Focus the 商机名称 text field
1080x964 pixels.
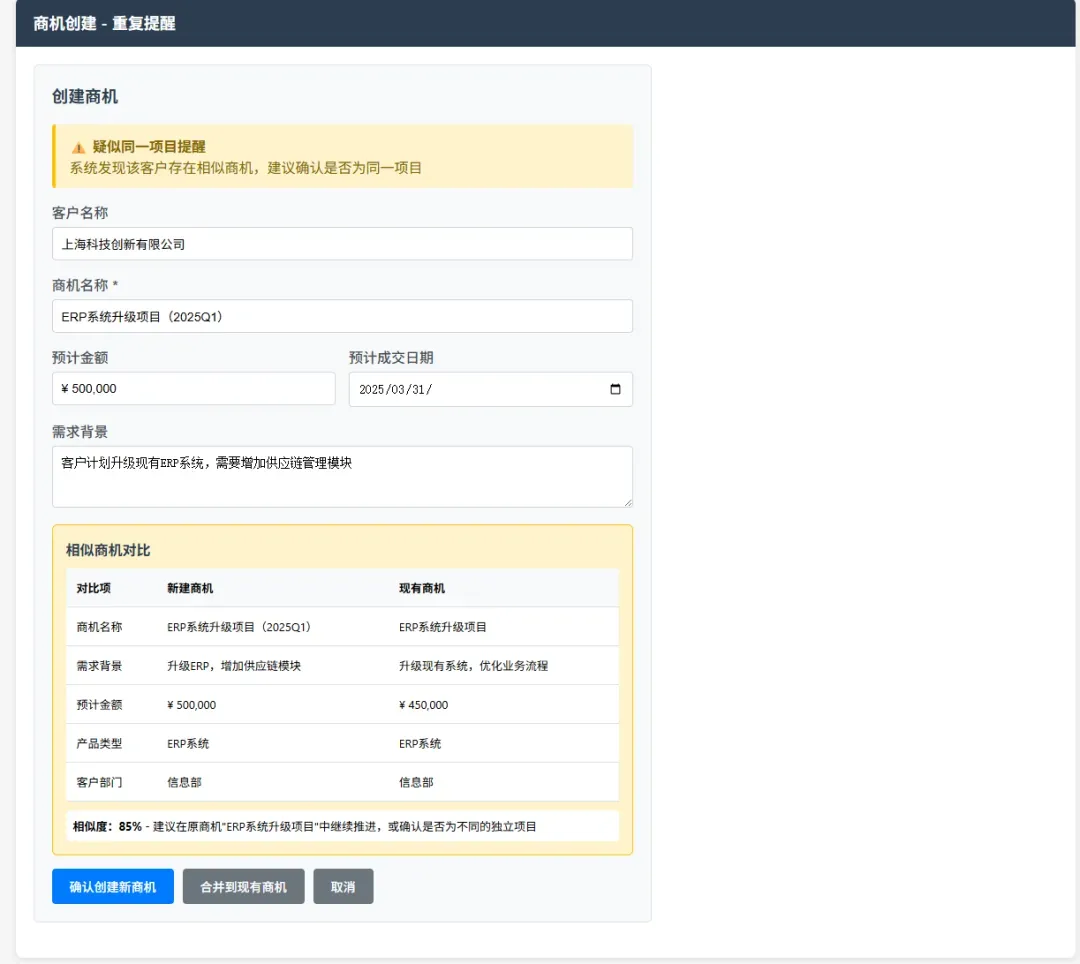pos(342,316)
